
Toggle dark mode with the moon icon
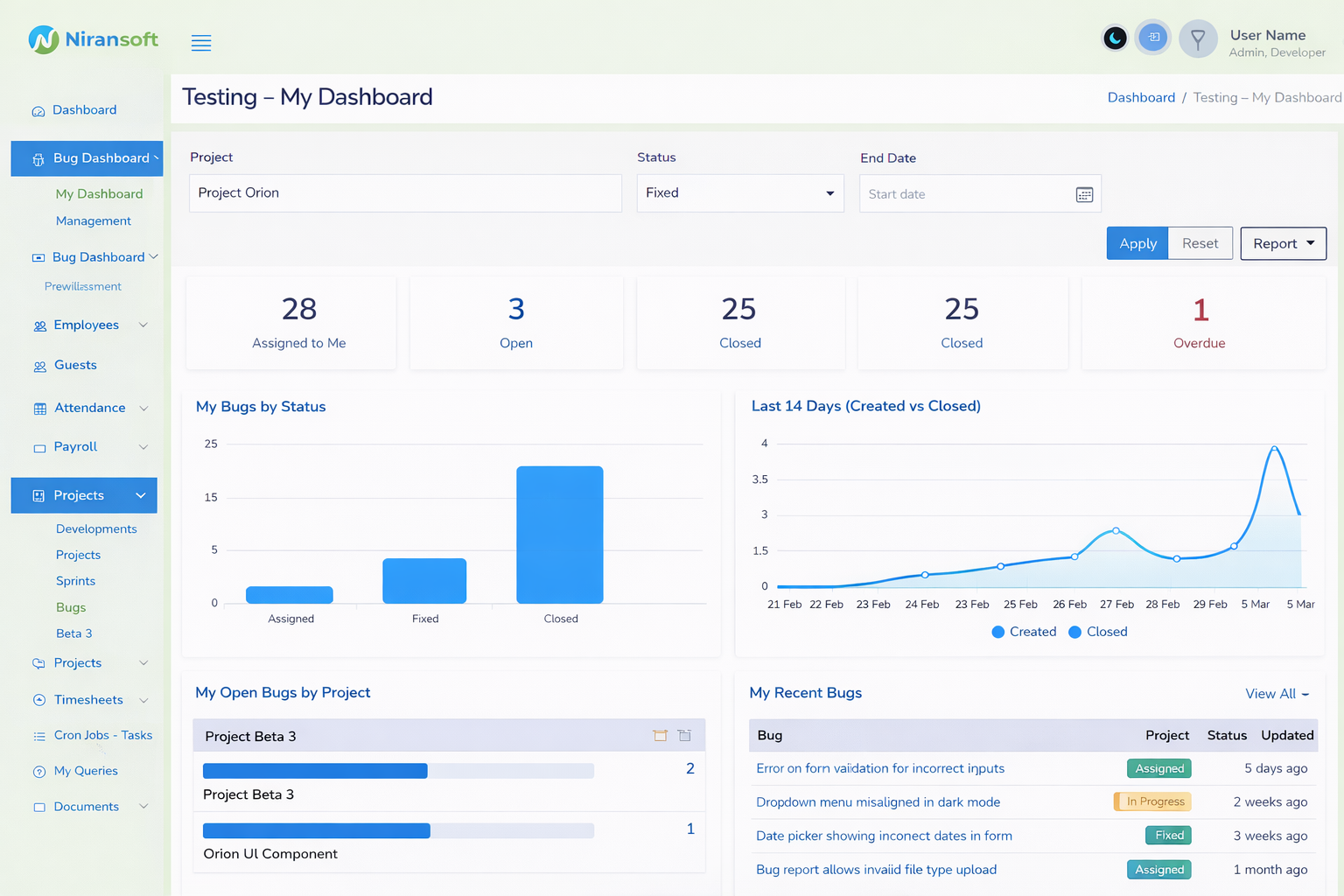tap(1115, 38)
